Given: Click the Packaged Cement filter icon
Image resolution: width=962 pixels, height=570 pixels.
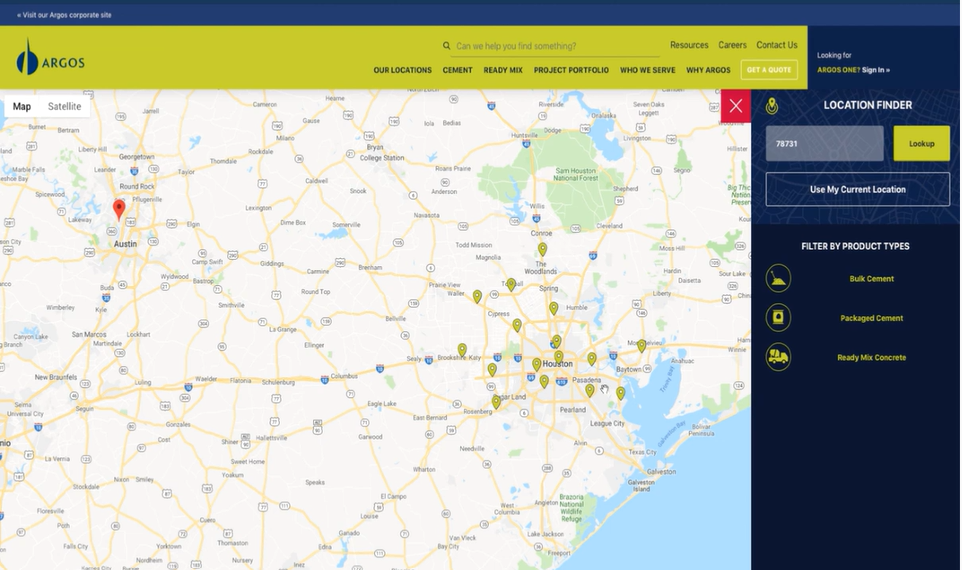Looking at the screenshot, I should 778,318.
